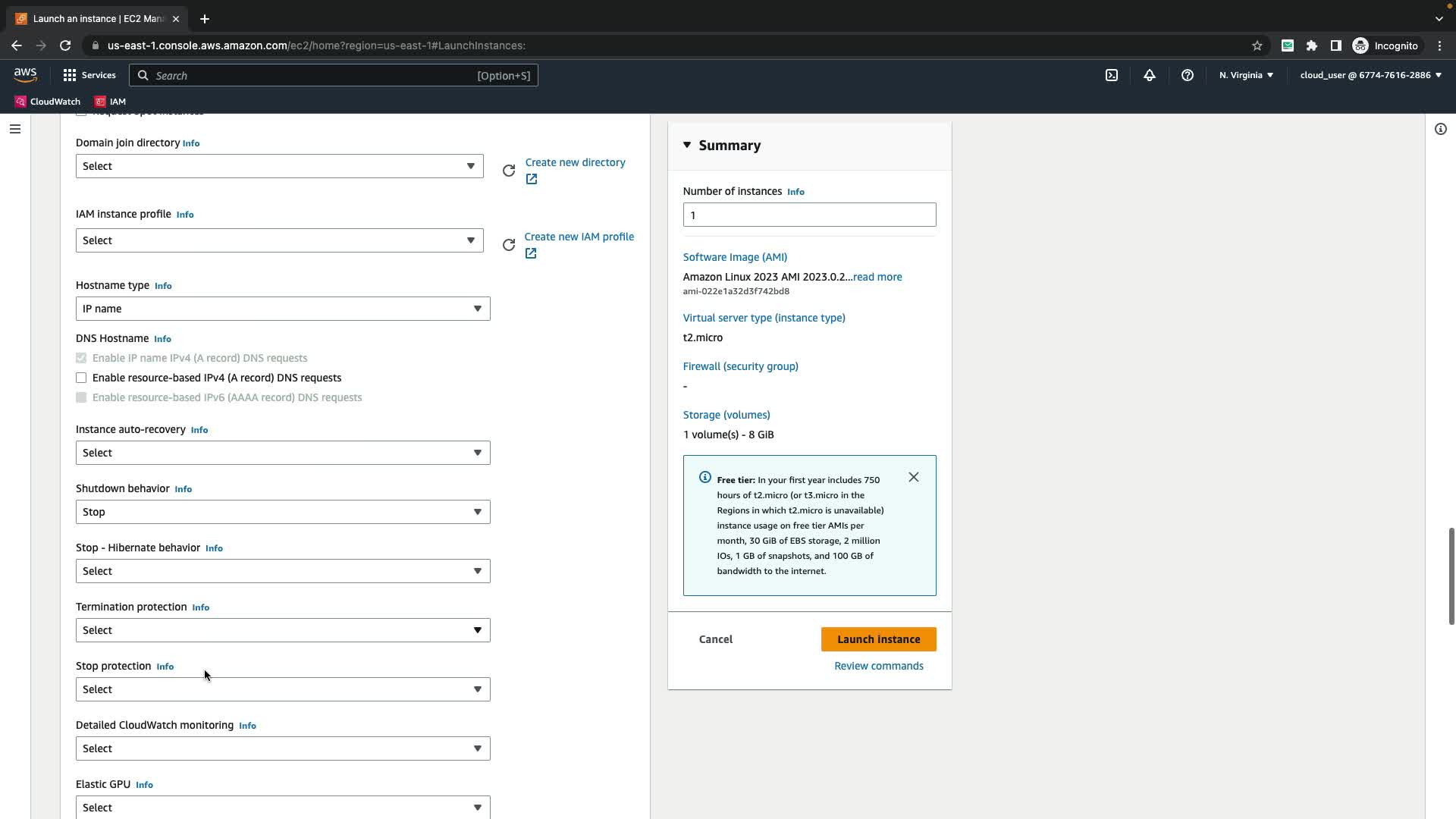The image size is (1456, 819).
Task: Open the Shutdown behavior dropdown
Action: 282,512
